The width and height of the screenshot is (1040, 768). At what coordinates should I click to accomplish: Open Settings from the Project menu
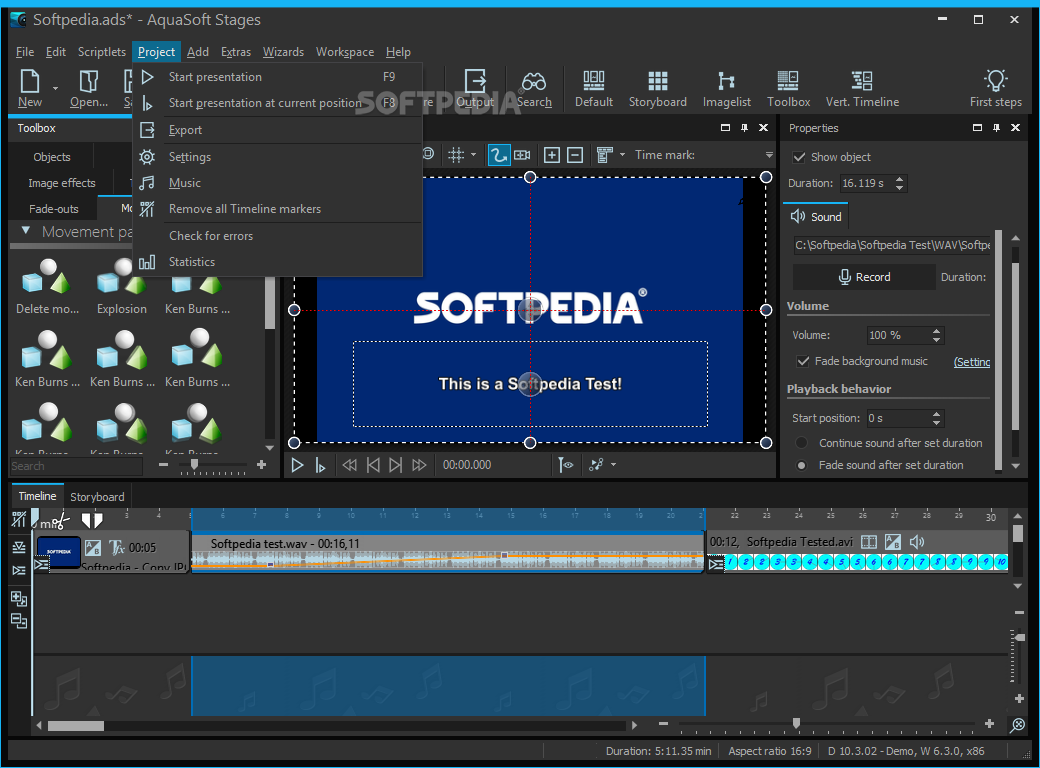coord(278,157)
